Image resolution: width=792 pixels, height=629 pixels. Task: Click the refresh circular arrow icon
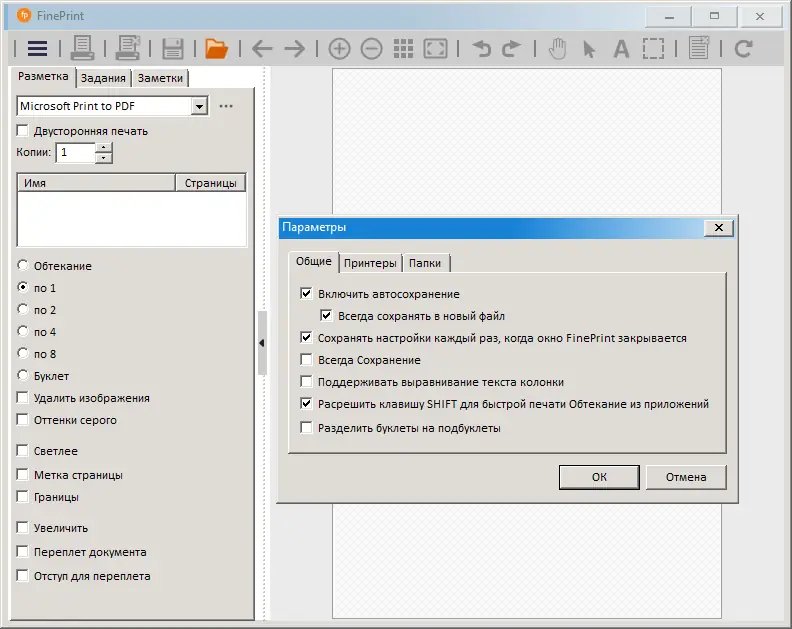(744, 49)
